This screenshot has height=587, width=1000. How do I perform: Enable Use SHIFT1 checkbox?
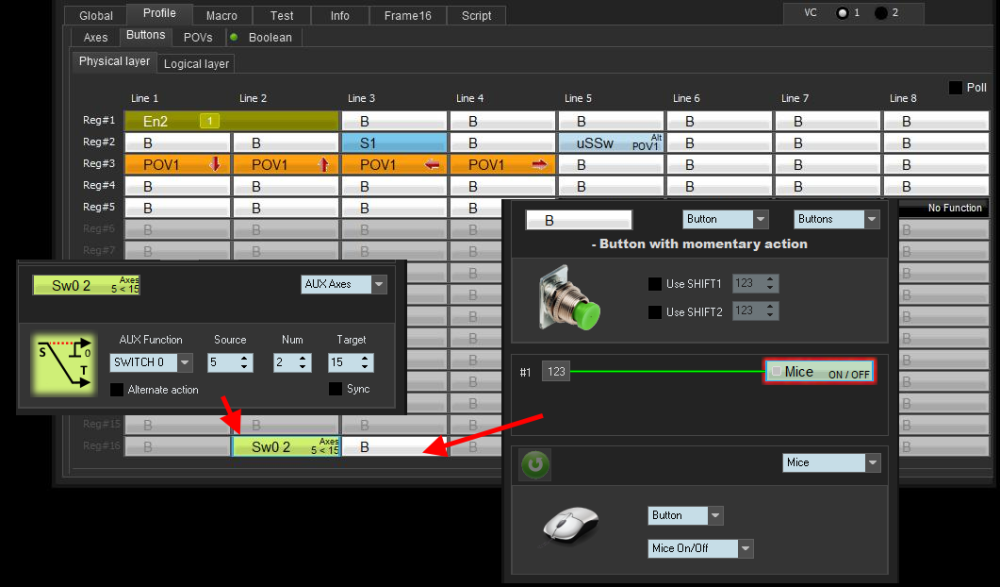click(654, 284)
